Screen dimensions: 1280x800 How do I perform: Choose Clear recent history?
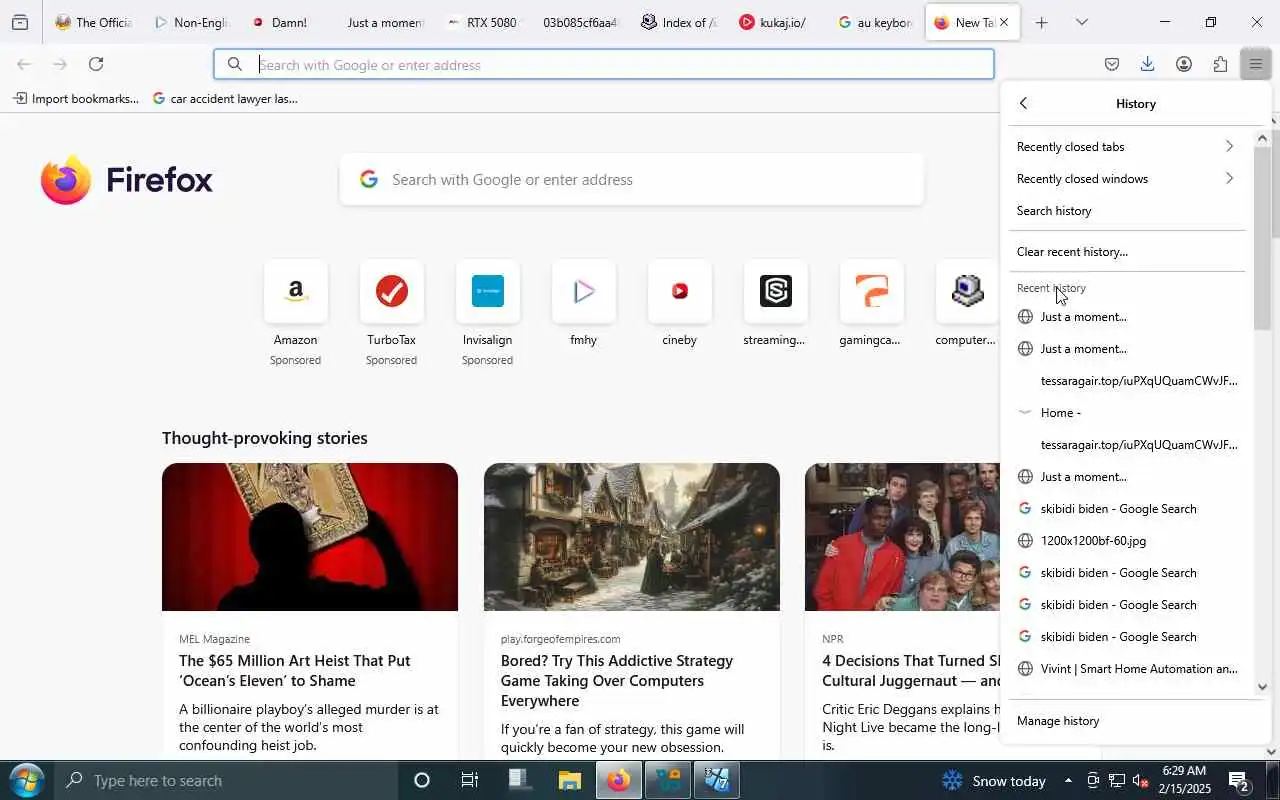[1126, 252]
